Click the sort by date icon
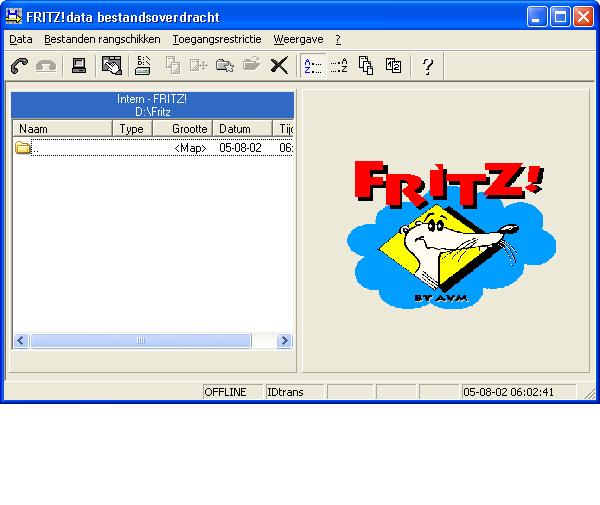This screenshot has height=505, width=600. [x=393, y=66]
